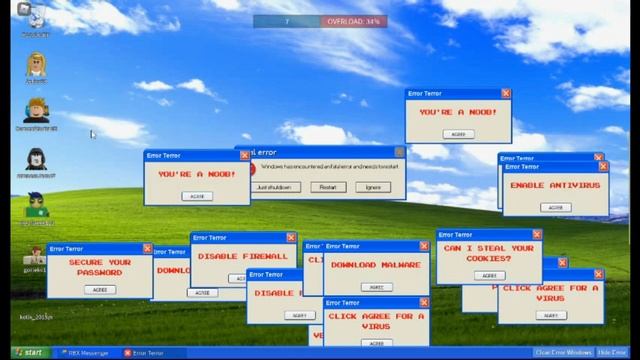This screenshot has height=360, width=640.
Task: Click the OVERLOAD 34% progress bar
Action: tap(353, 21)
